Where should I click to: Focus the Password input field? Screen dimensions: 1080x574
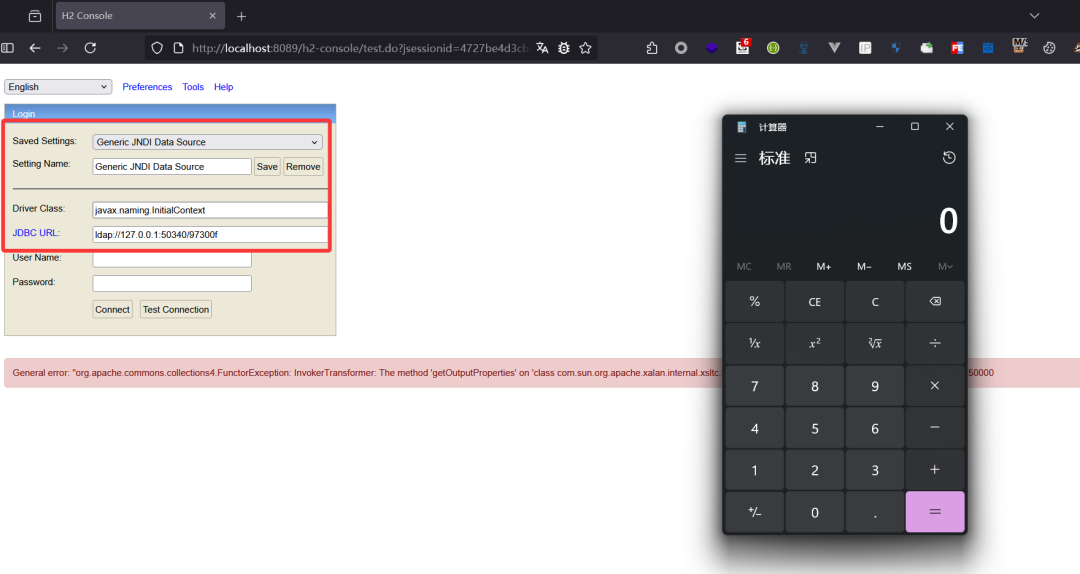tap(172, 283)
